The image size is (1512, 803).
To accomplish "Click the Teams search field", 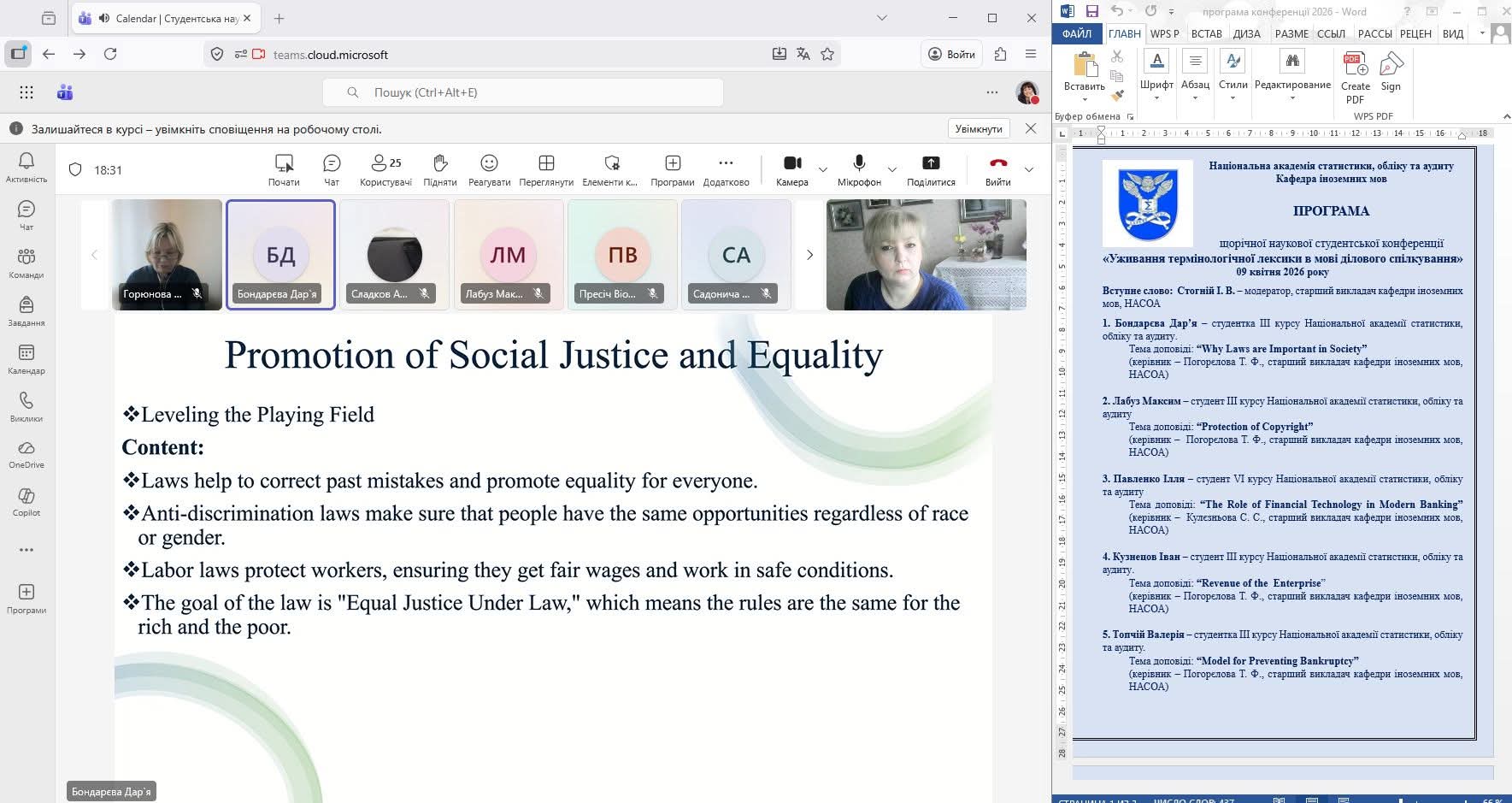I will pos(523,92).
